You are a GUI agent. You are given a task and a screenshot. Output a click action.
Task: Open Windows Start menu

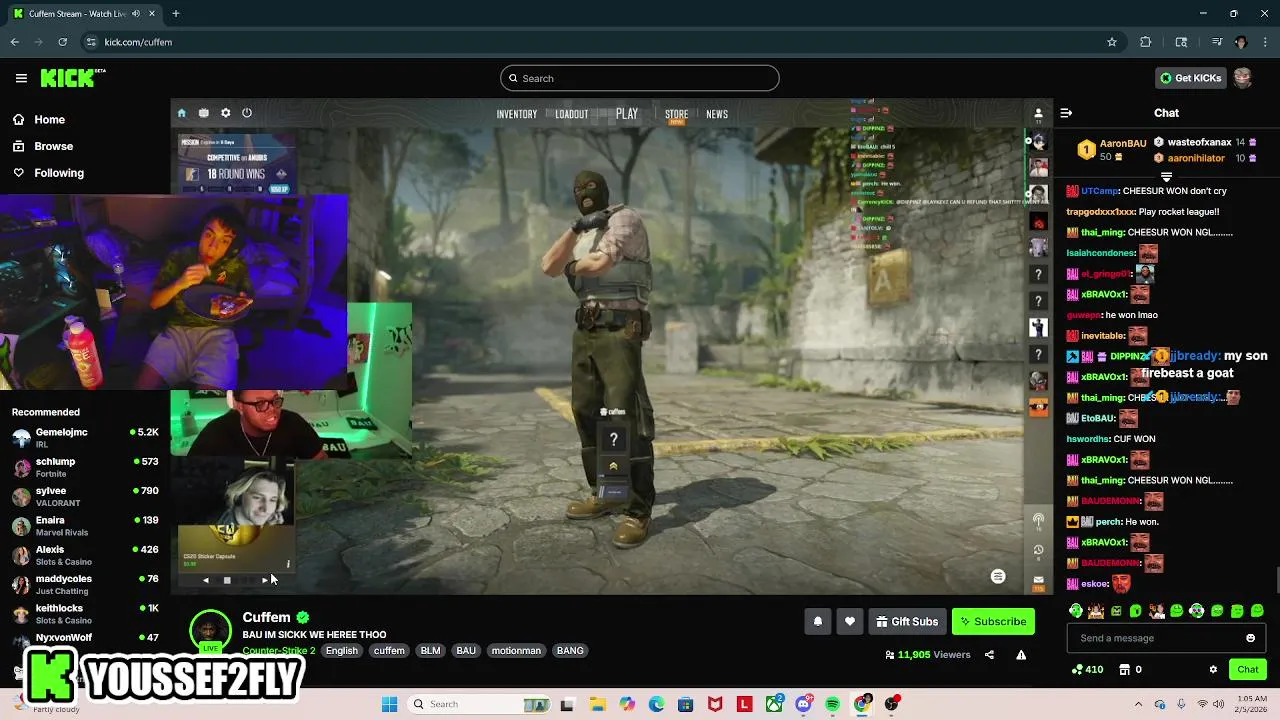(x=389, y=704)
